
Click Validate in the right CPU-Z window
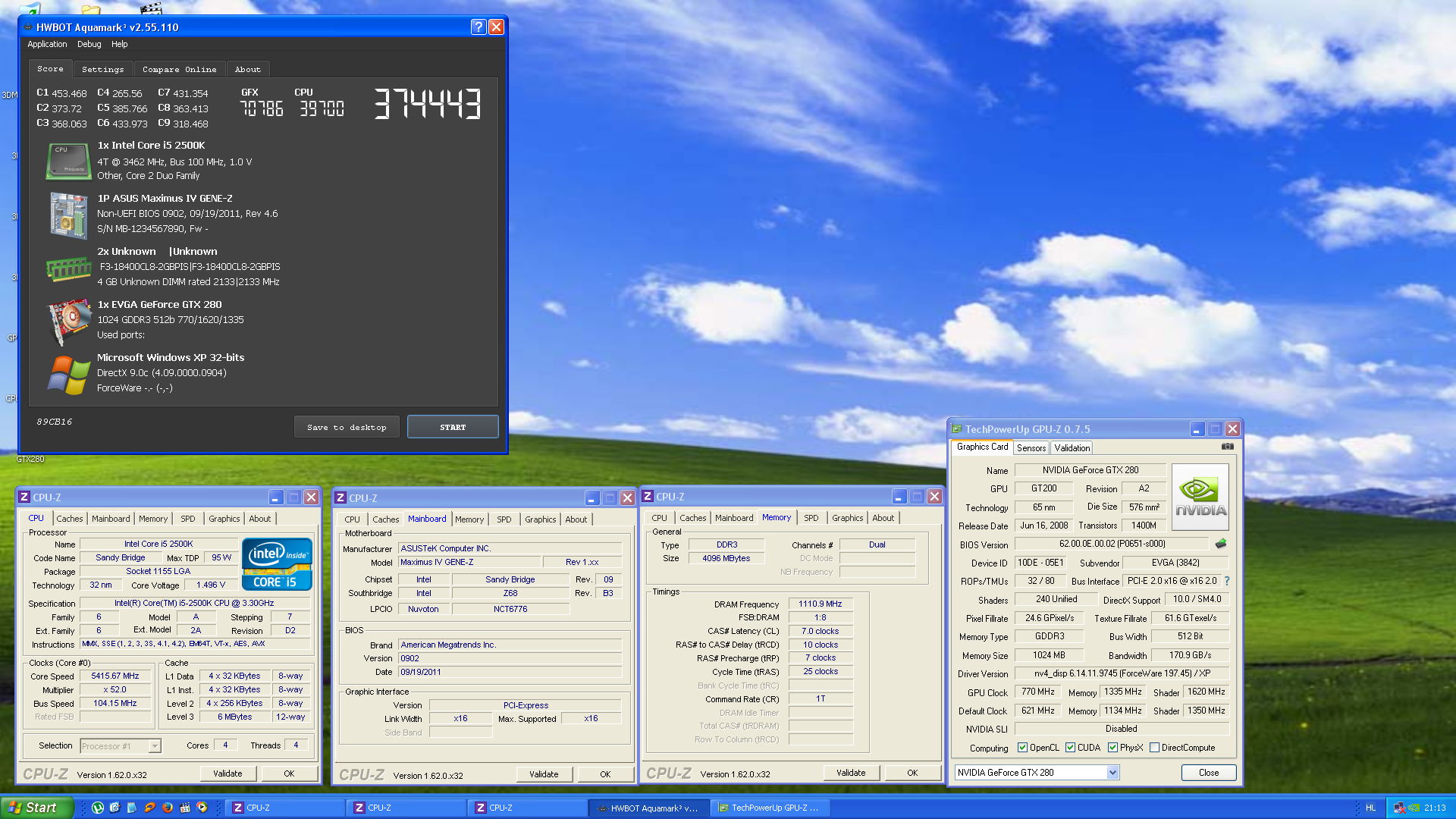pos(851,773)
